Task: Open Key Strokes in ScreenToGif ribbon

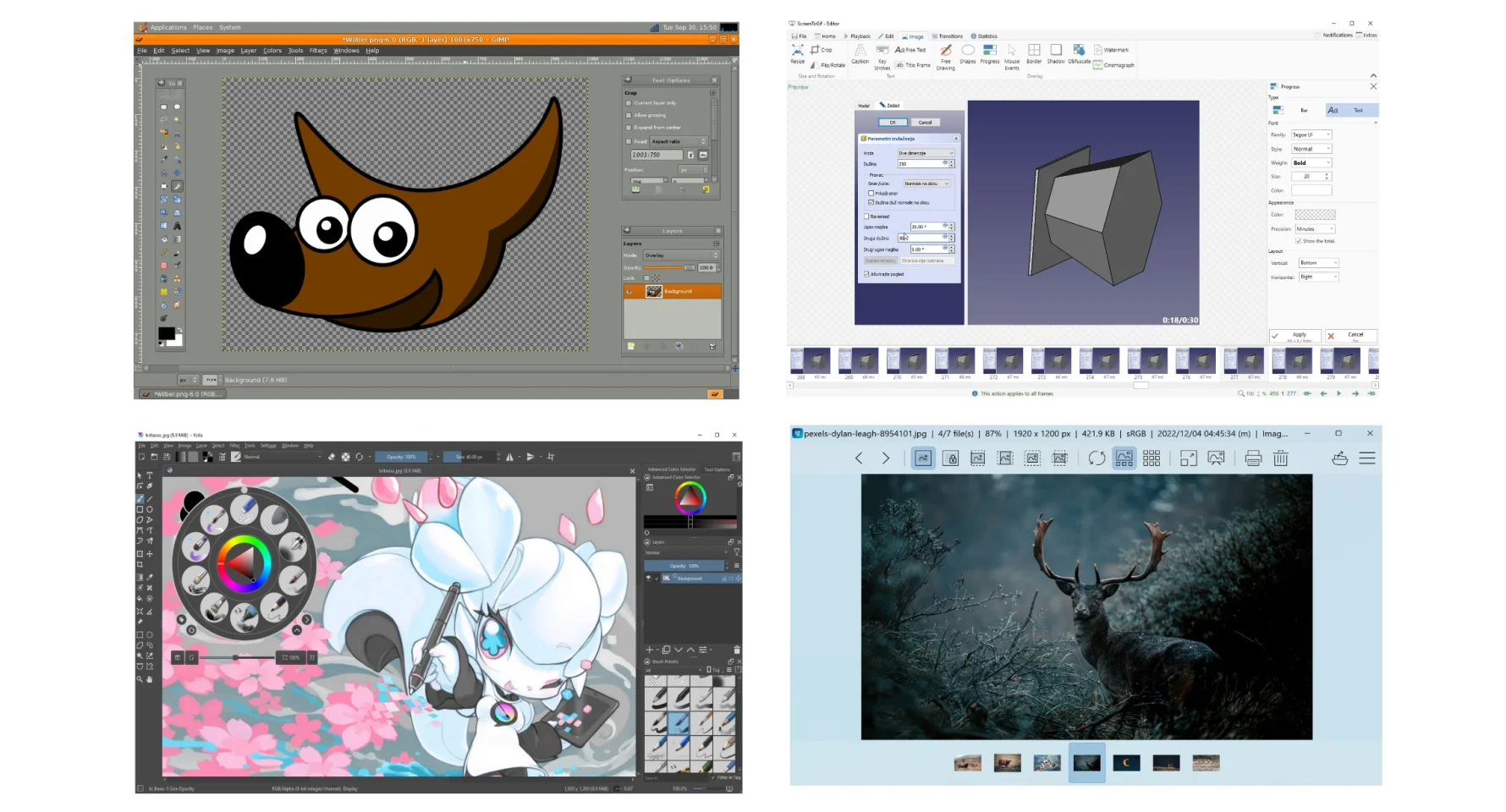Action: (882, 57)
